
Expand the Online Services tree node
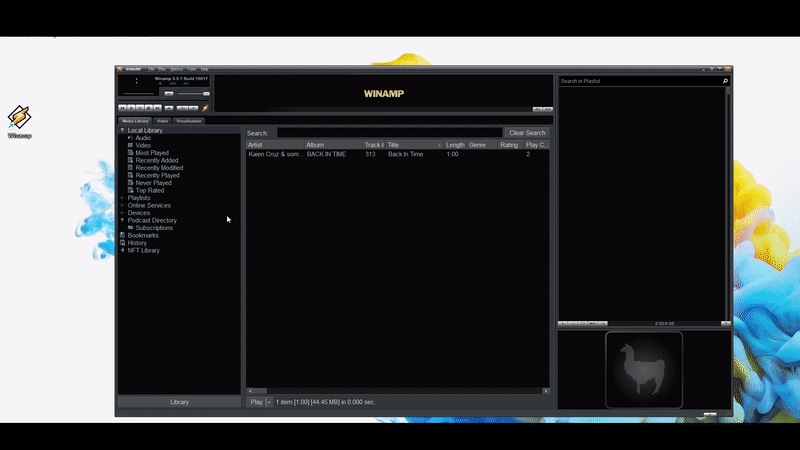[x=122, y=206]
